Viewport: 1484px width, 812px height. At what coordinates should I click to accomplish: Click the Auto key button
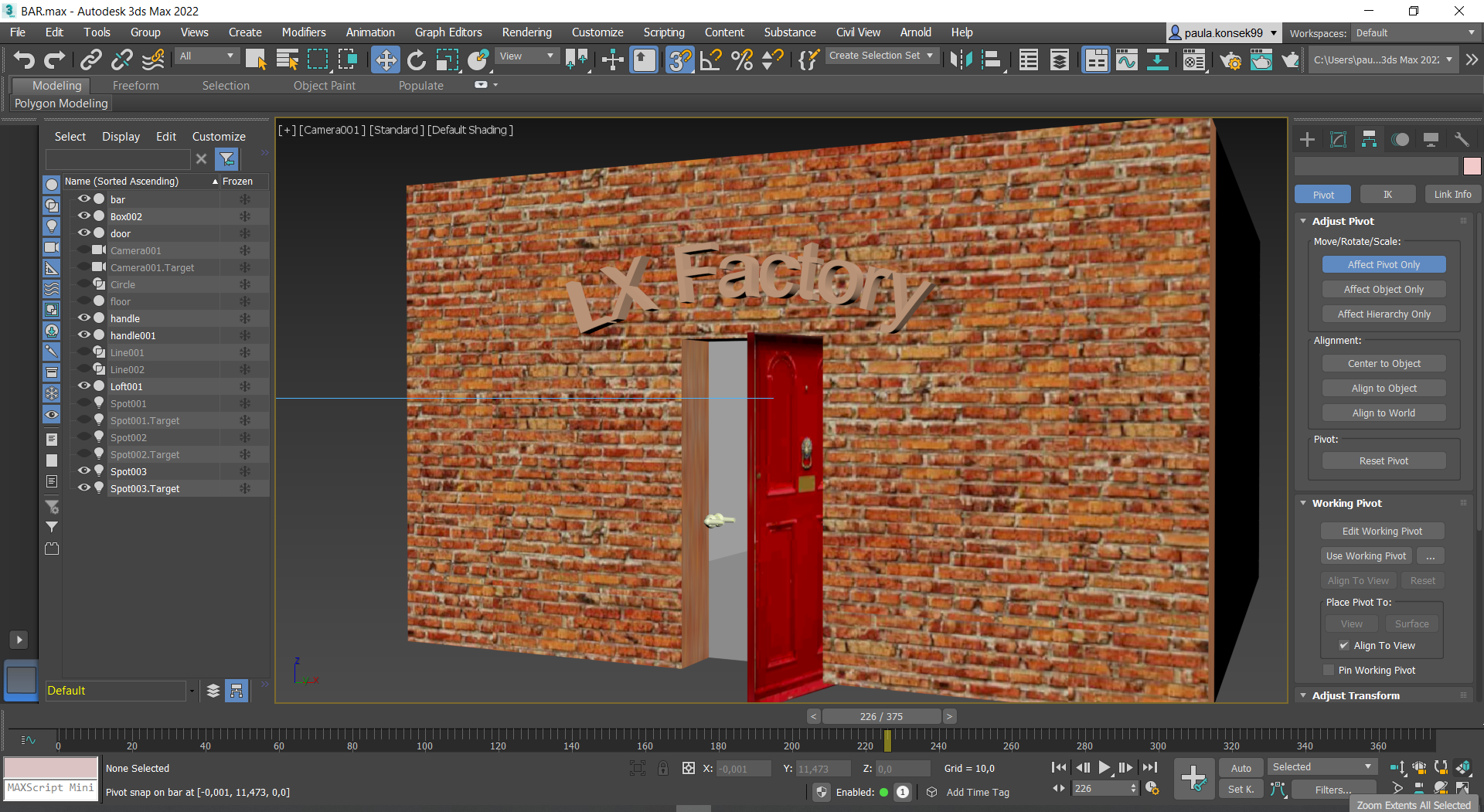[1241, 768]
